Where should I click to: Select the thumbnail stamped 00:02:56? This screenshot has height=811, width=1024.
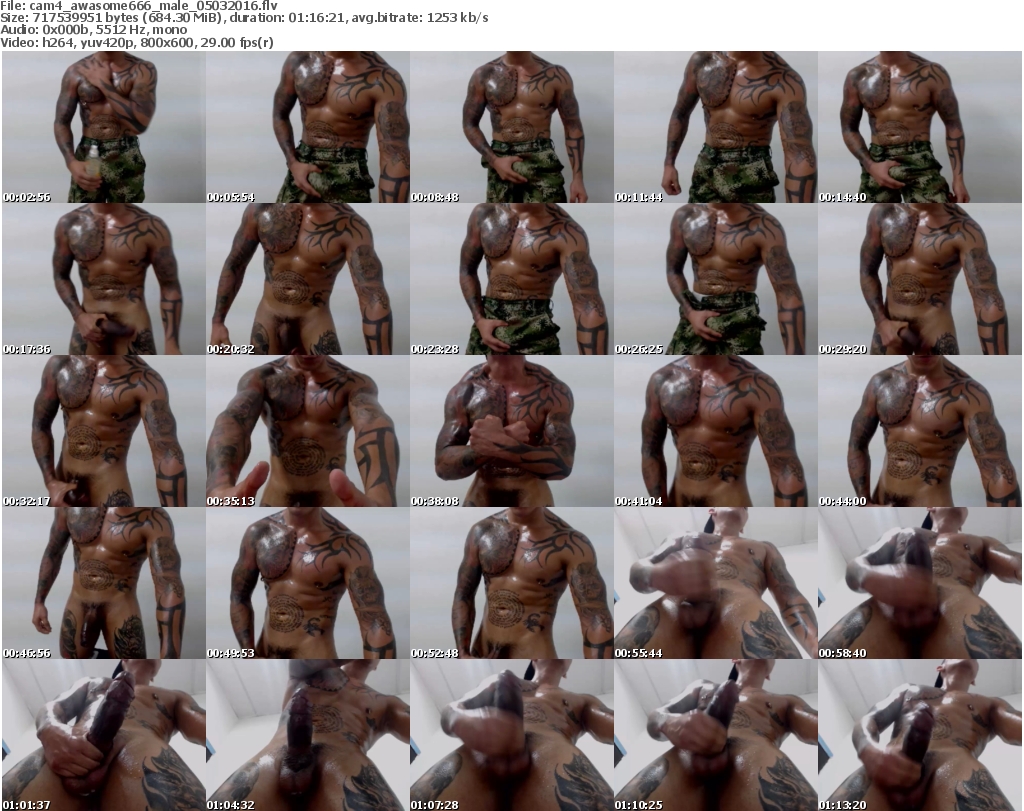[x=104, y=127]
